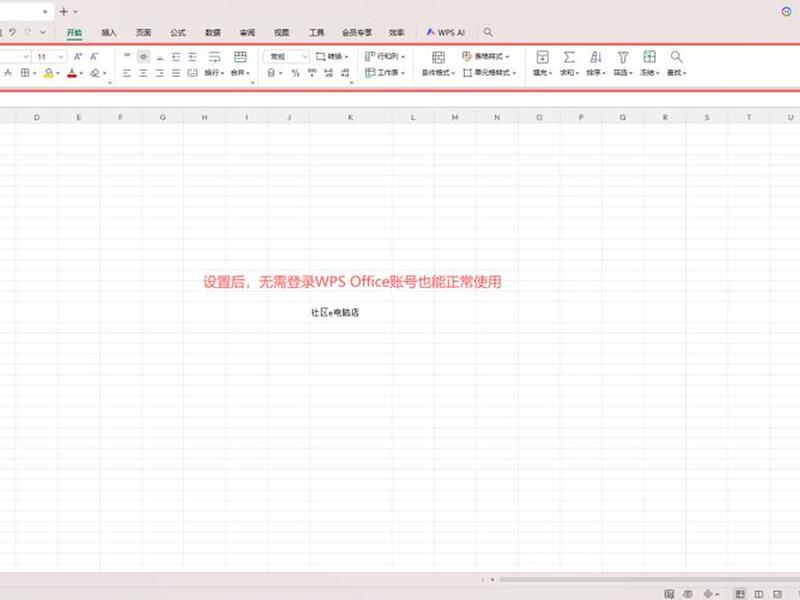Expand the clear eraser dropdown
The height and width of the screenshot is (600, 800).
tap(105, 73)
